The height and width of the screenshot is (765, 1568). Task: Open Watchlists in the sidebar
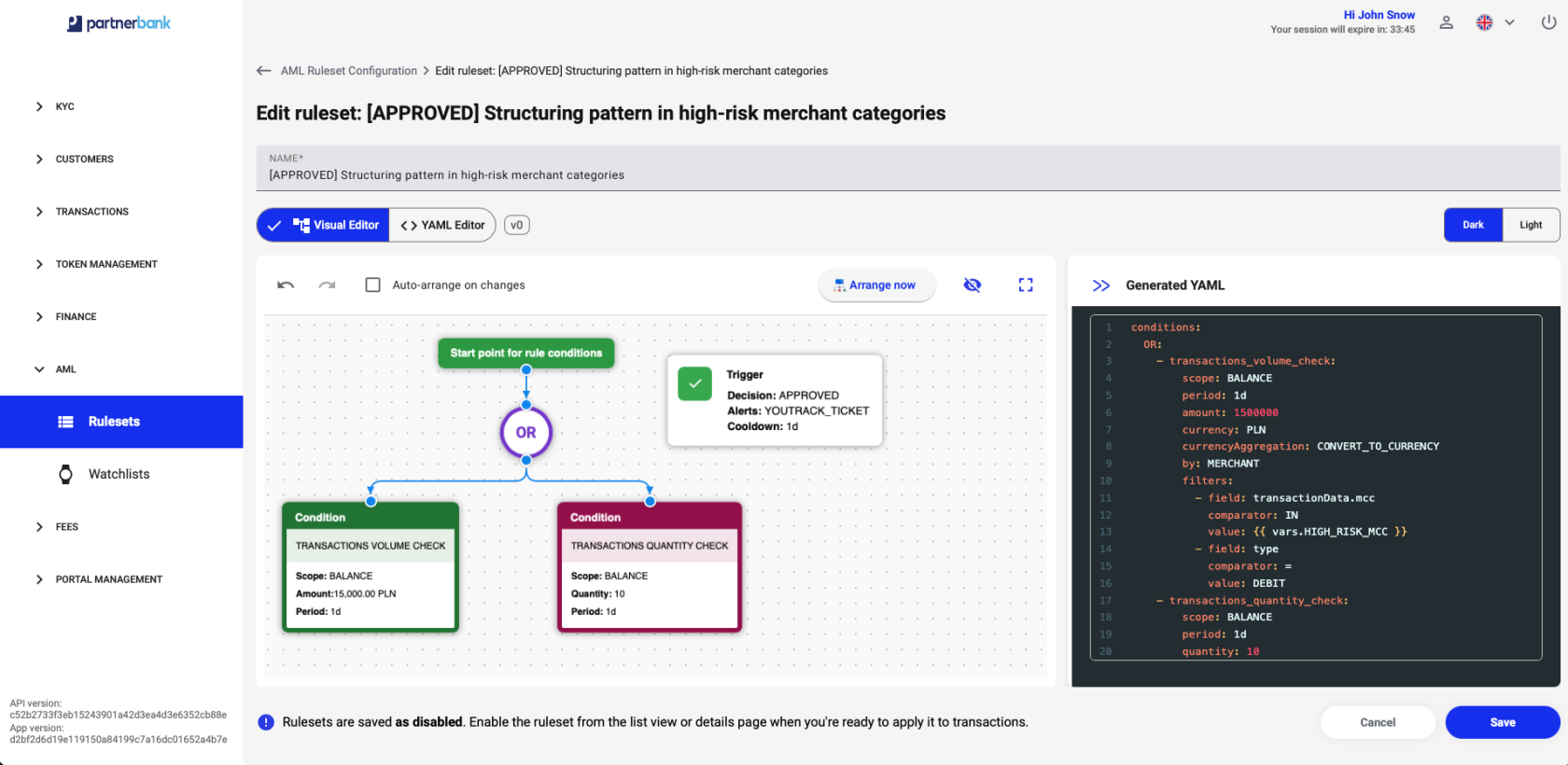click(x=121, y=474)
